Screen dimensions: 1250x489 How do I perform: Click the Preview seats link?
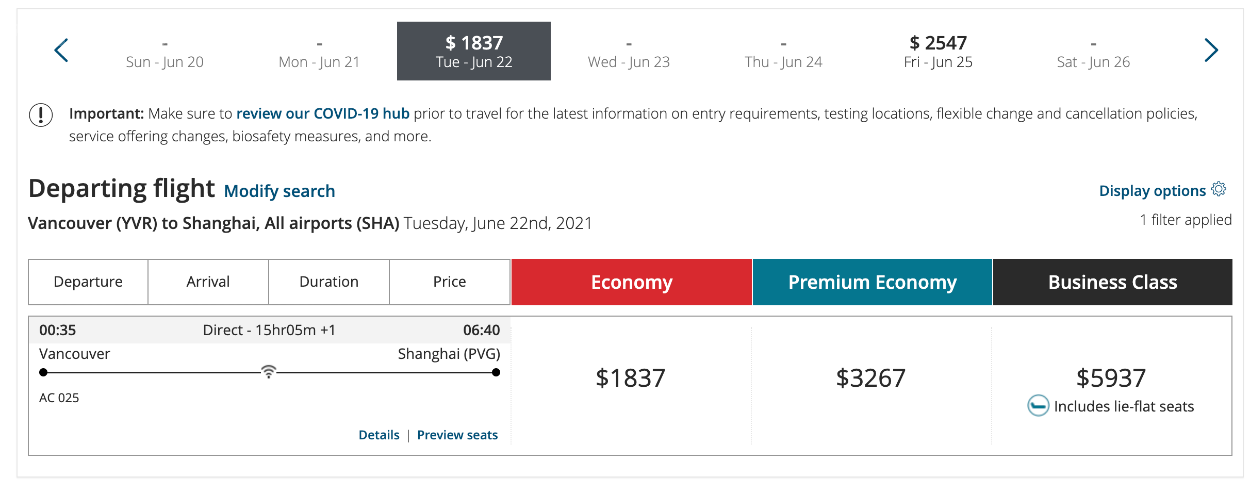click(457, 435)
